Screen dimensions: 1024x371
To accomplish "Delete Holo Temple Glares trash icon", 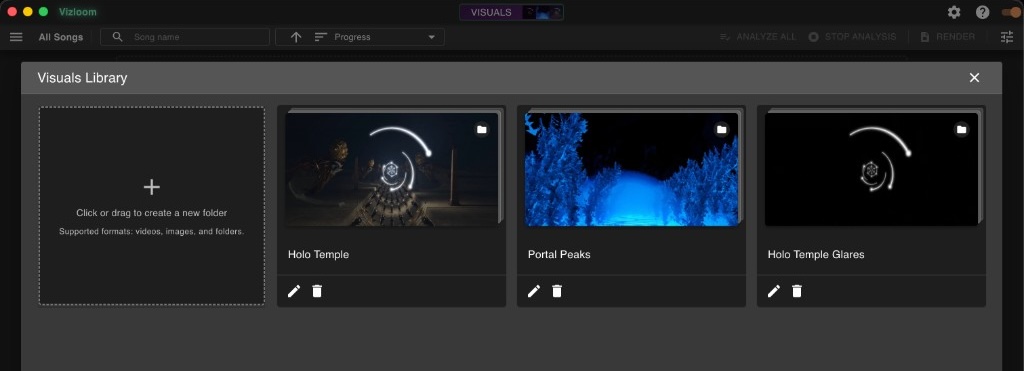I will 796,291.
